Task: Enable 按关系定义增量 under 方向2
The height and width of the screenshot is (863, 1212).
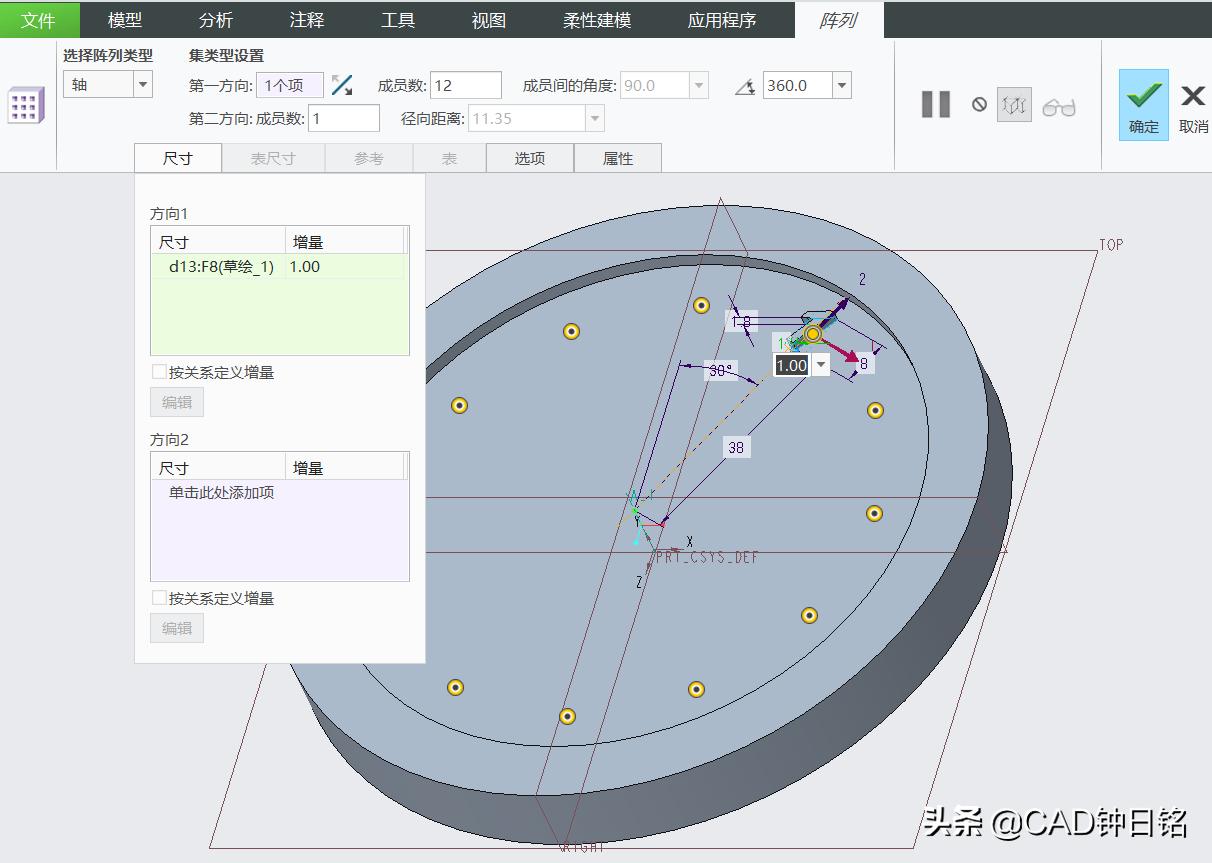Action: [x=158, y=598]
